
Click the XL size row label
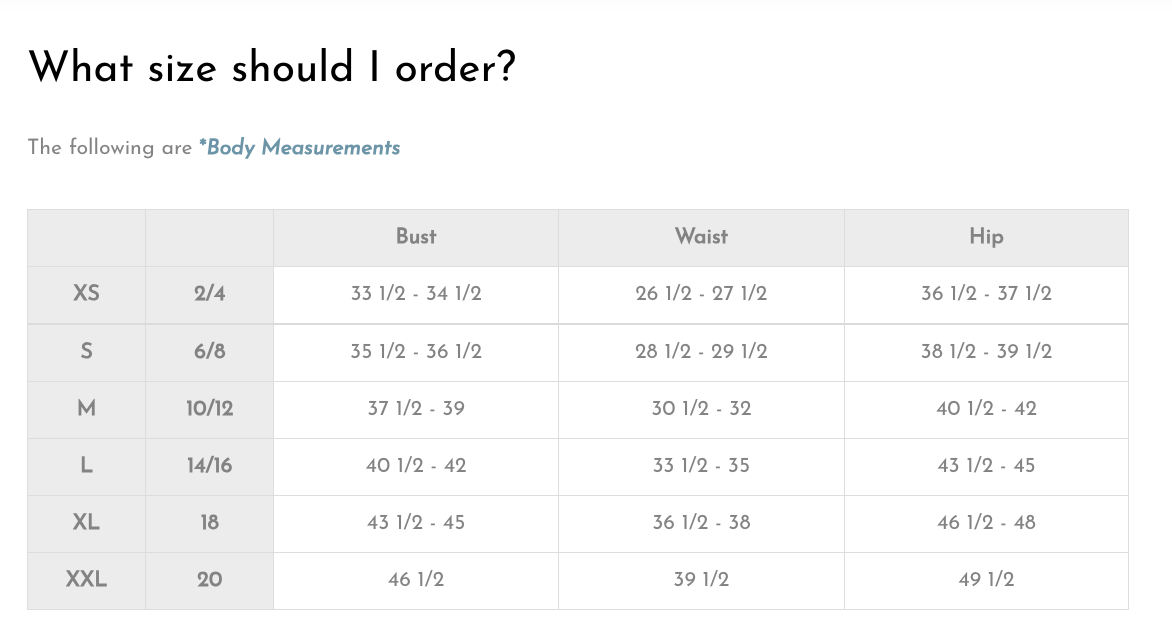(86, 522)
